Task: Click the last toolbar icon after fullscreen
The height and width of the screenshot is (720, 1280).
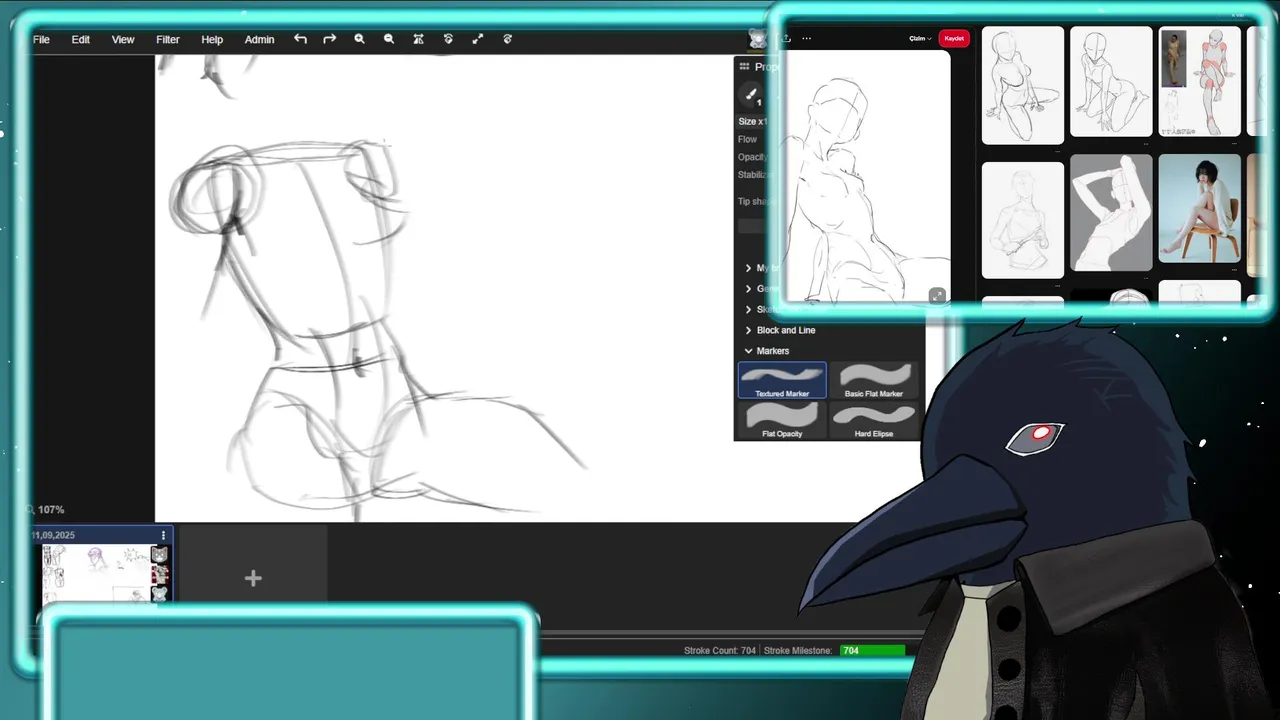Action: [508, 39]
